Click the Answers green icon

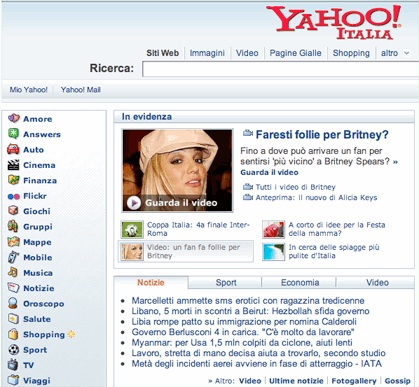click(x=13, y=134)
